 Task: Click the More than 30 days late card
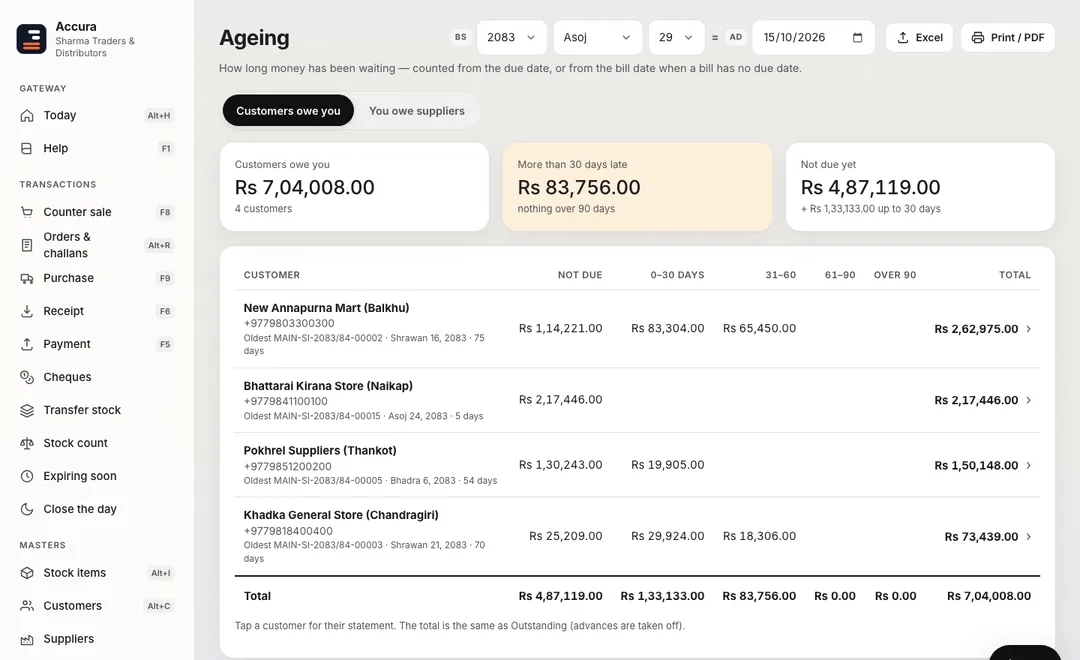[x=637, y=187]
